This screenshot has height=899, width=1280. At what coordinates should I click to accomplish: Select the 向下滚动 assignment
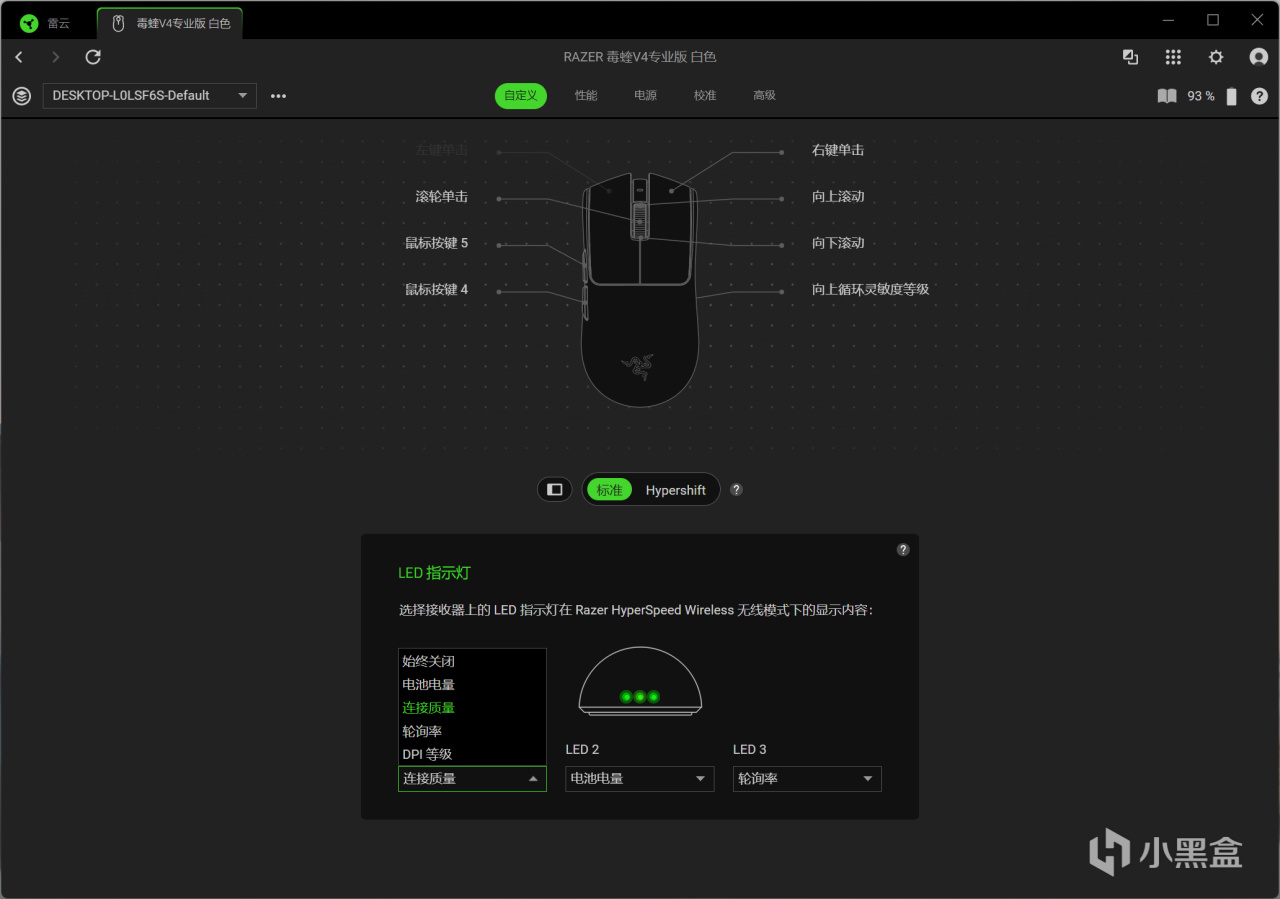point(838,243)
